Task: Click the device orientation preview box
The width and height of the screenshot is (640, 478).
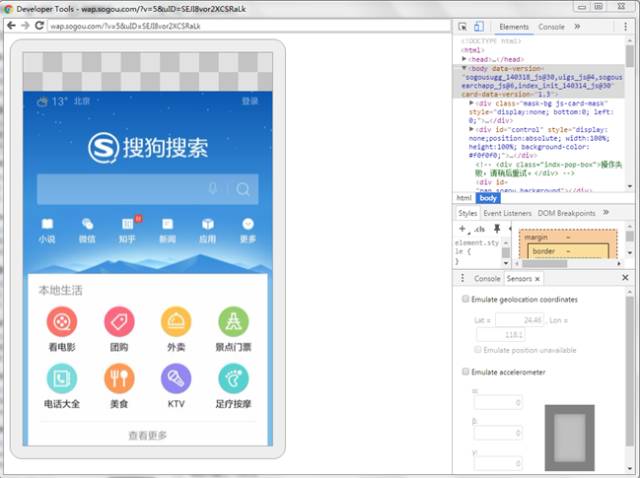Action: (x=569, y=438)
